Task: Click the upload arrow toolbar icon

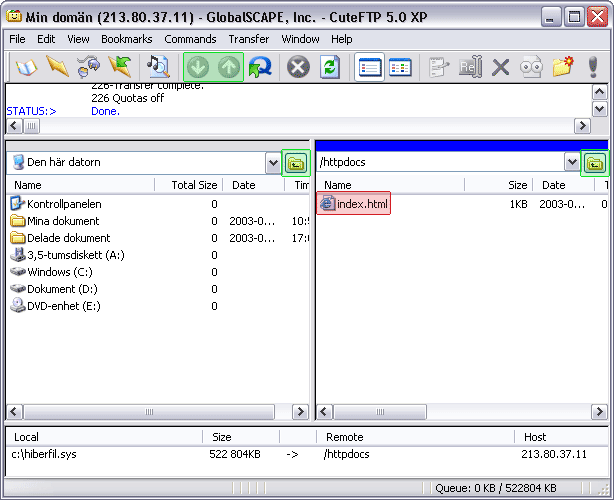Action: click(x=228, y=67)
